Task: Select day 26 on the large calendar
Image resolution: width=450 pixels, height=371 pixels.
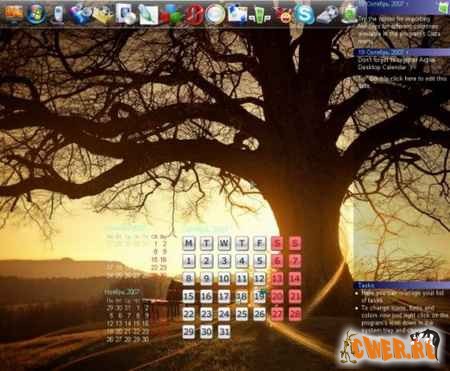Action: 260,314
